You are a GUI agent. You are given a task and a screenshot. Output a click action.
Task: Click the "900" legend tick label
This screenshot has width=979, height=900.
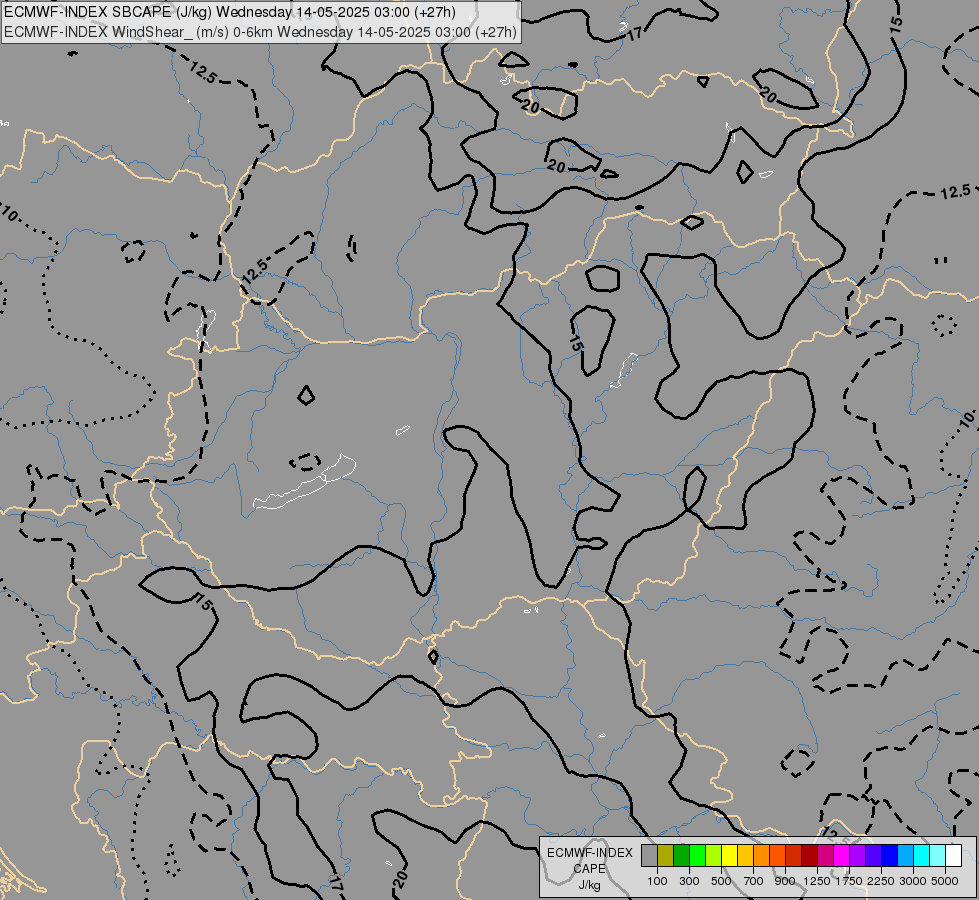click(785, 881)
